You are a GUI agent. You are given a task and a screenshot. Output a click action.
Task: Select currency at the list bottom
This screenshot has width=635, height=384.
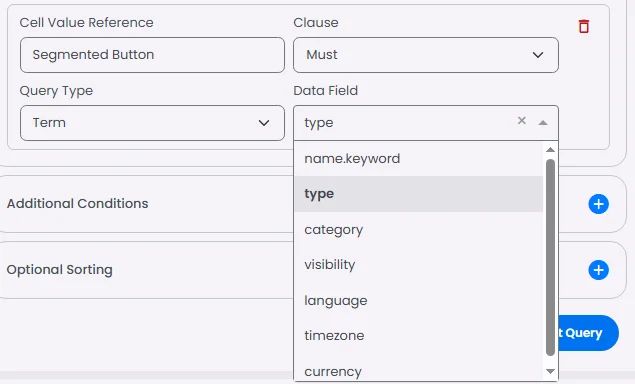click(x=419, y=371)
